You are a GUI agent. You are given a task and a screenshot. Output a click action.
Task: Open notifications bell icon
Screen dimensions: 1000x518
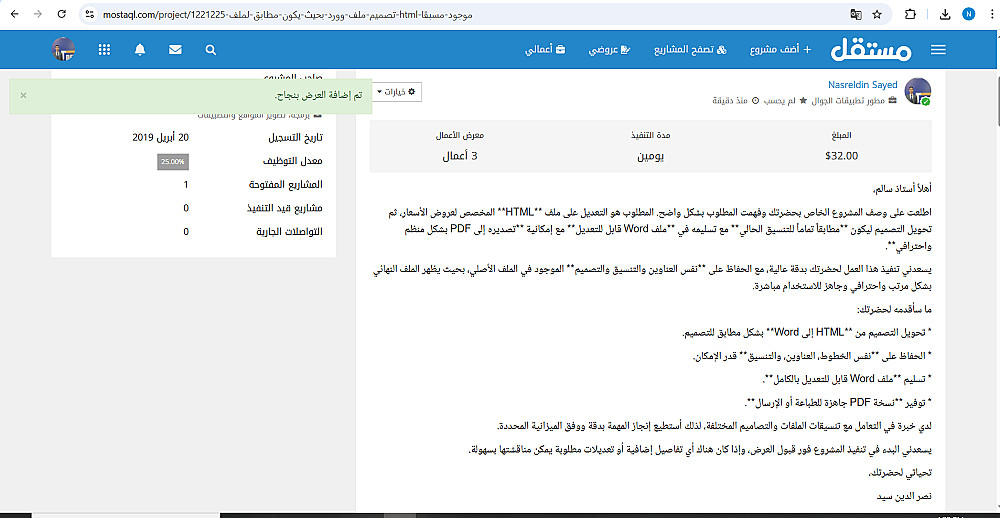coord(140,50)
